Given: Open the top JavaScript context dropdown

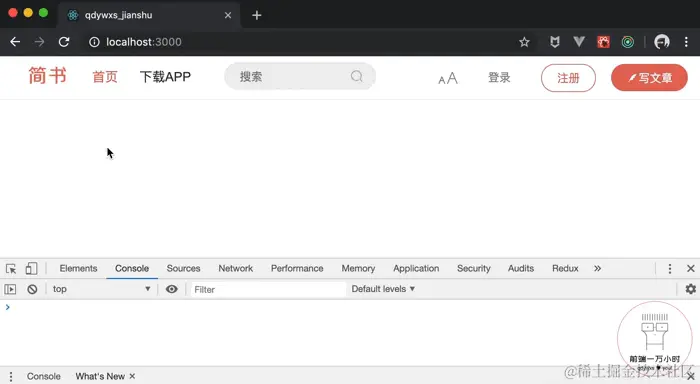Looking at the screenshot, I should coord(101,289).
